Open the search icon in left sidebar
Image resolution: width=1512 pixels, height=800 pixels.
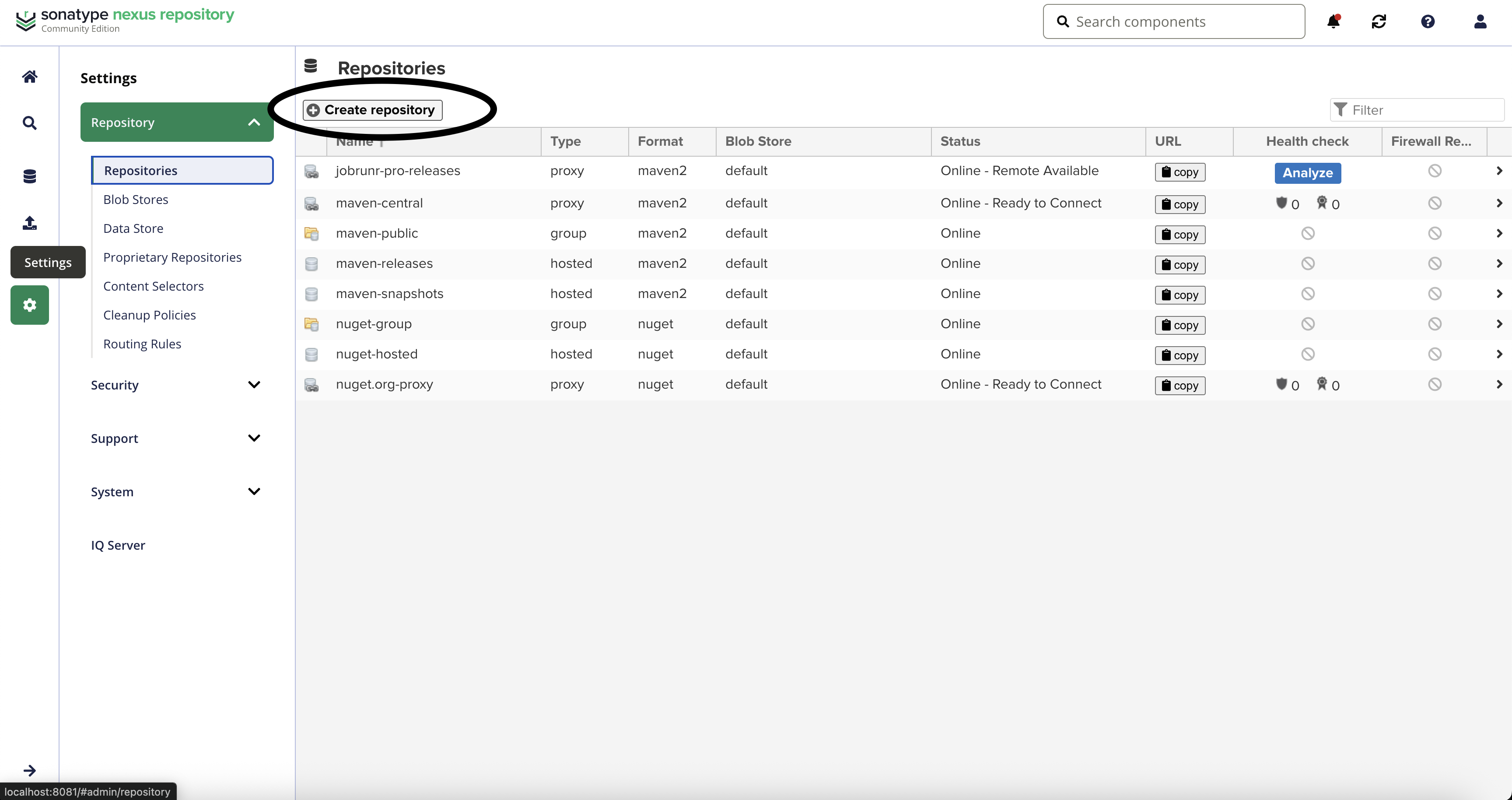click(x=29, y=123)
